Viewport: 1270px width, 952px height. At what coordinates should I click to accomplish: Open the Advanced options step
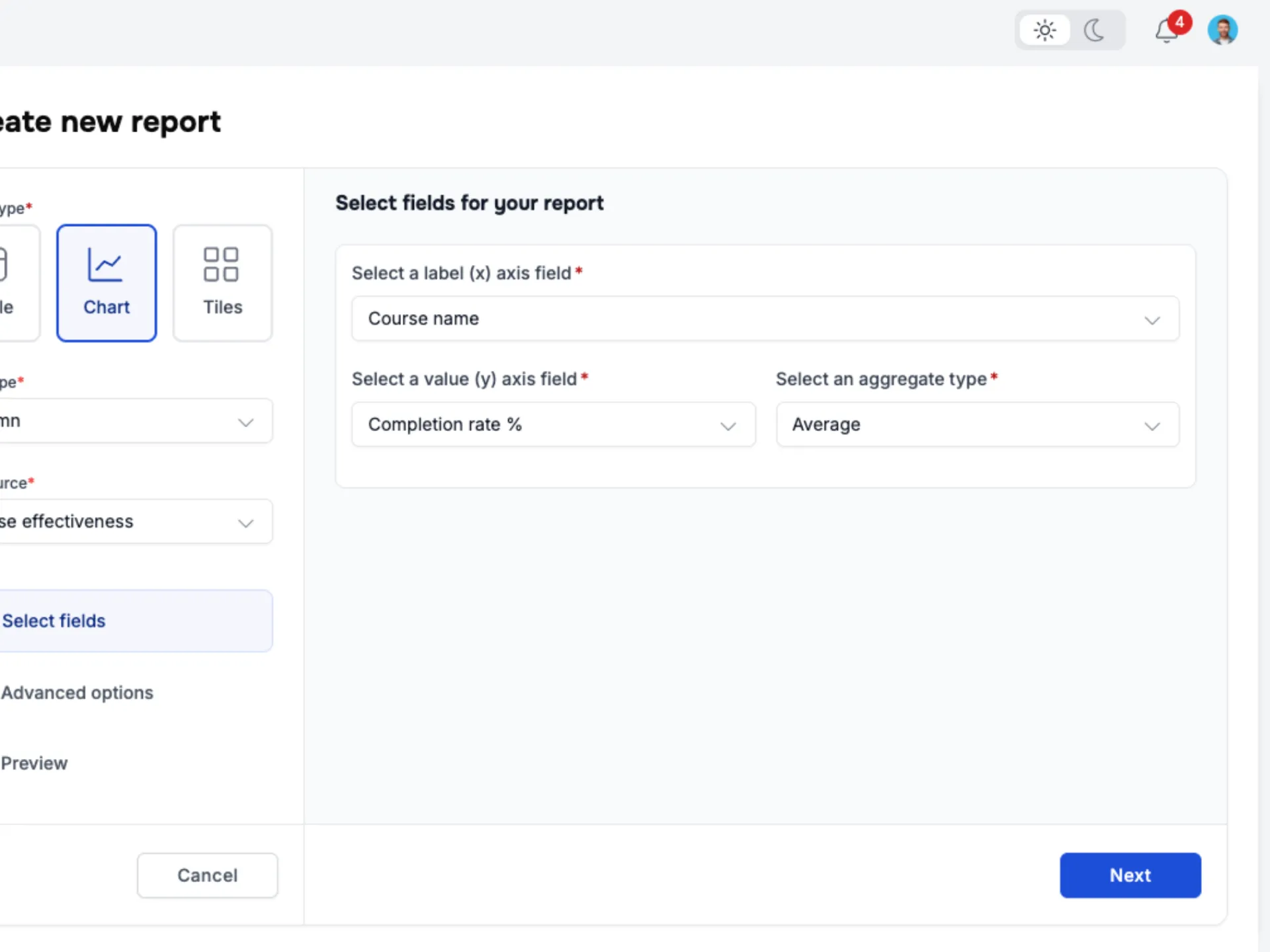pyautogui.click(x=77, y=693)
